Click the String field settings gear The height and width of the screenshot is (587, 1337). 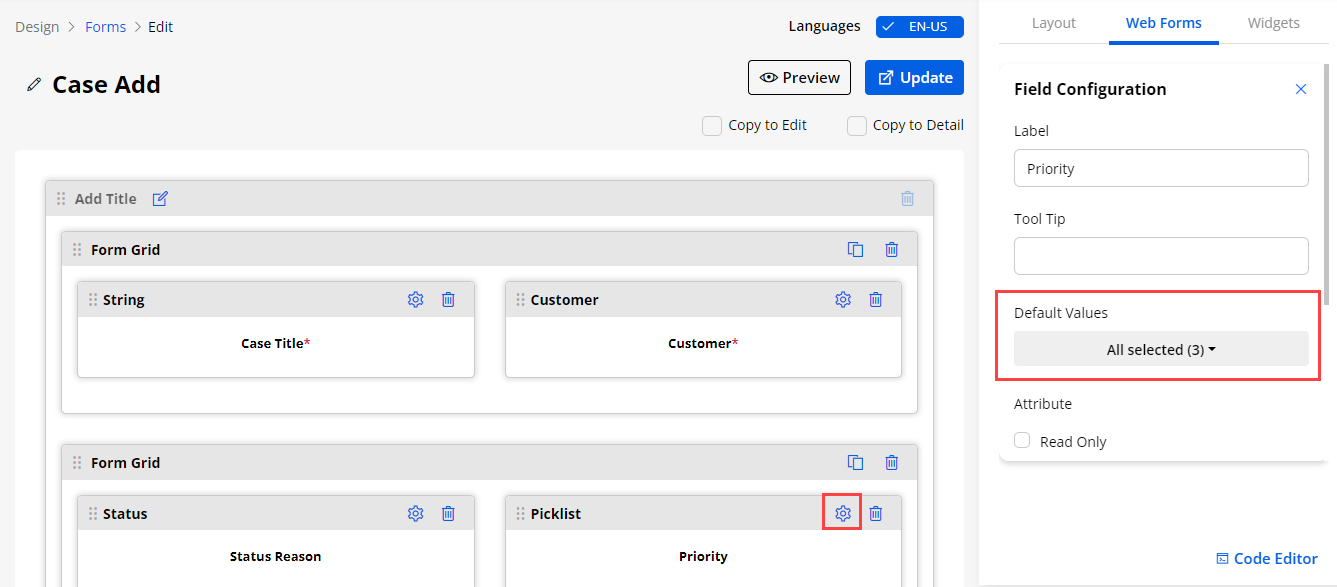(416, 299)
